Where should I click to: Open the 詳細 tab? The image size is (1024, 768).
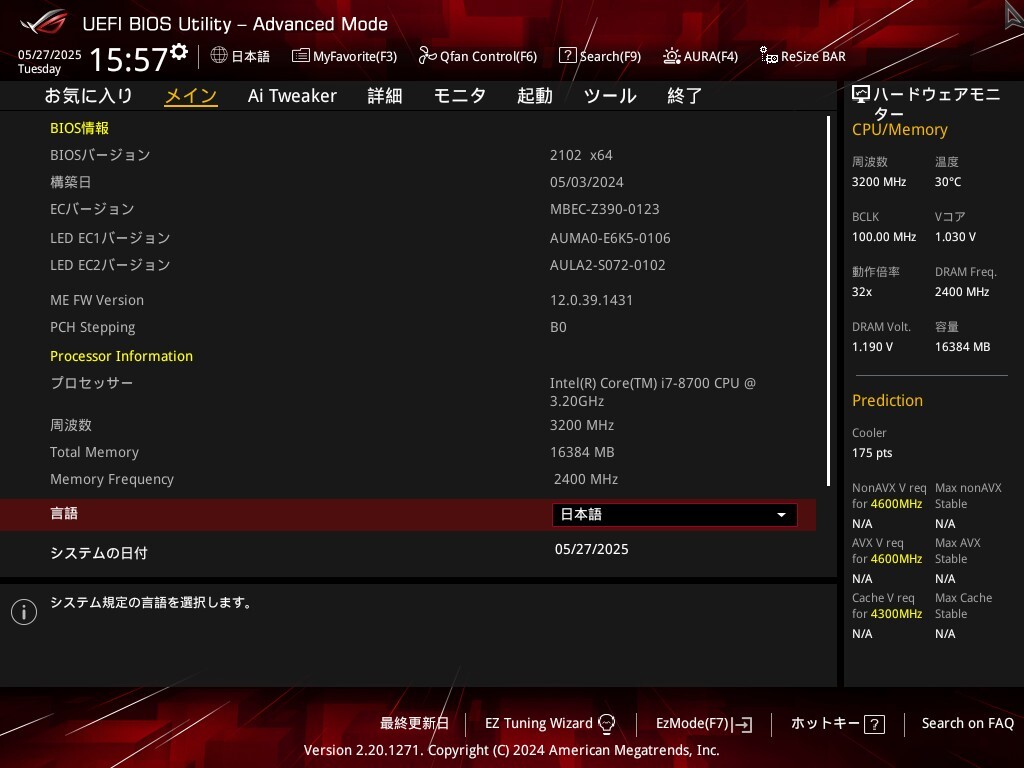[385, 96]
